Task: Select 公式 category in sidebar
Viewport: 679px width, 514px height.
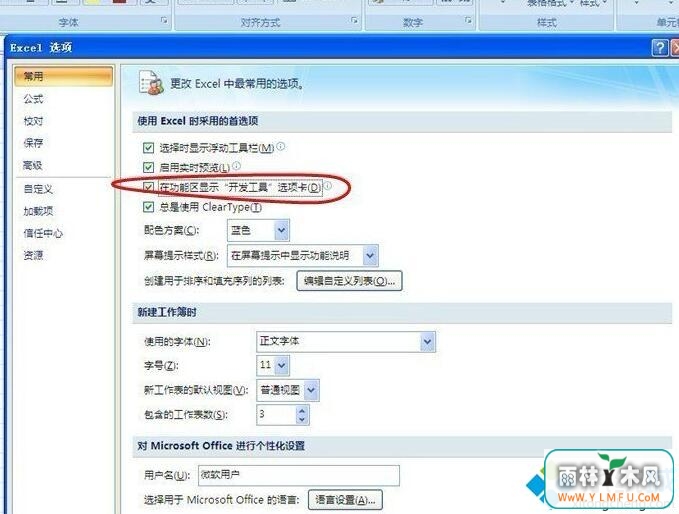Action: (33, 99)
